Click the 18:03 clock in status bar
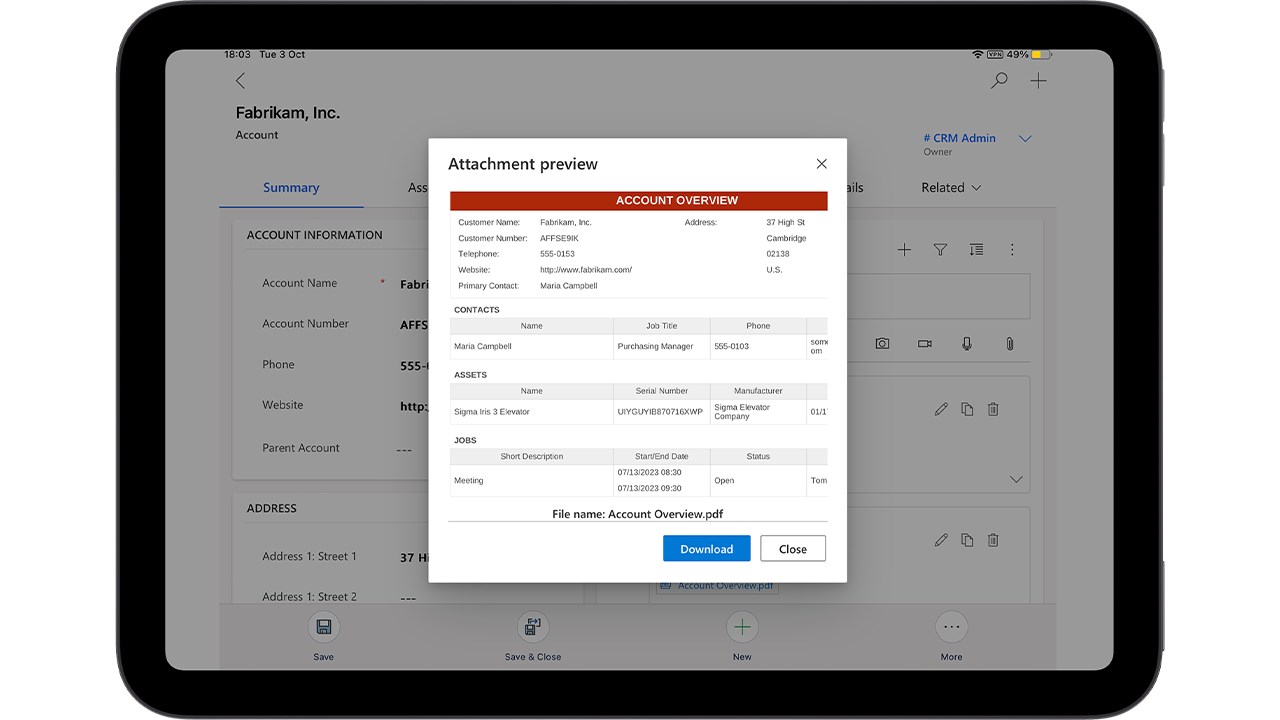The height and width of the screenshot is (720, 1280). click(237, 54)
